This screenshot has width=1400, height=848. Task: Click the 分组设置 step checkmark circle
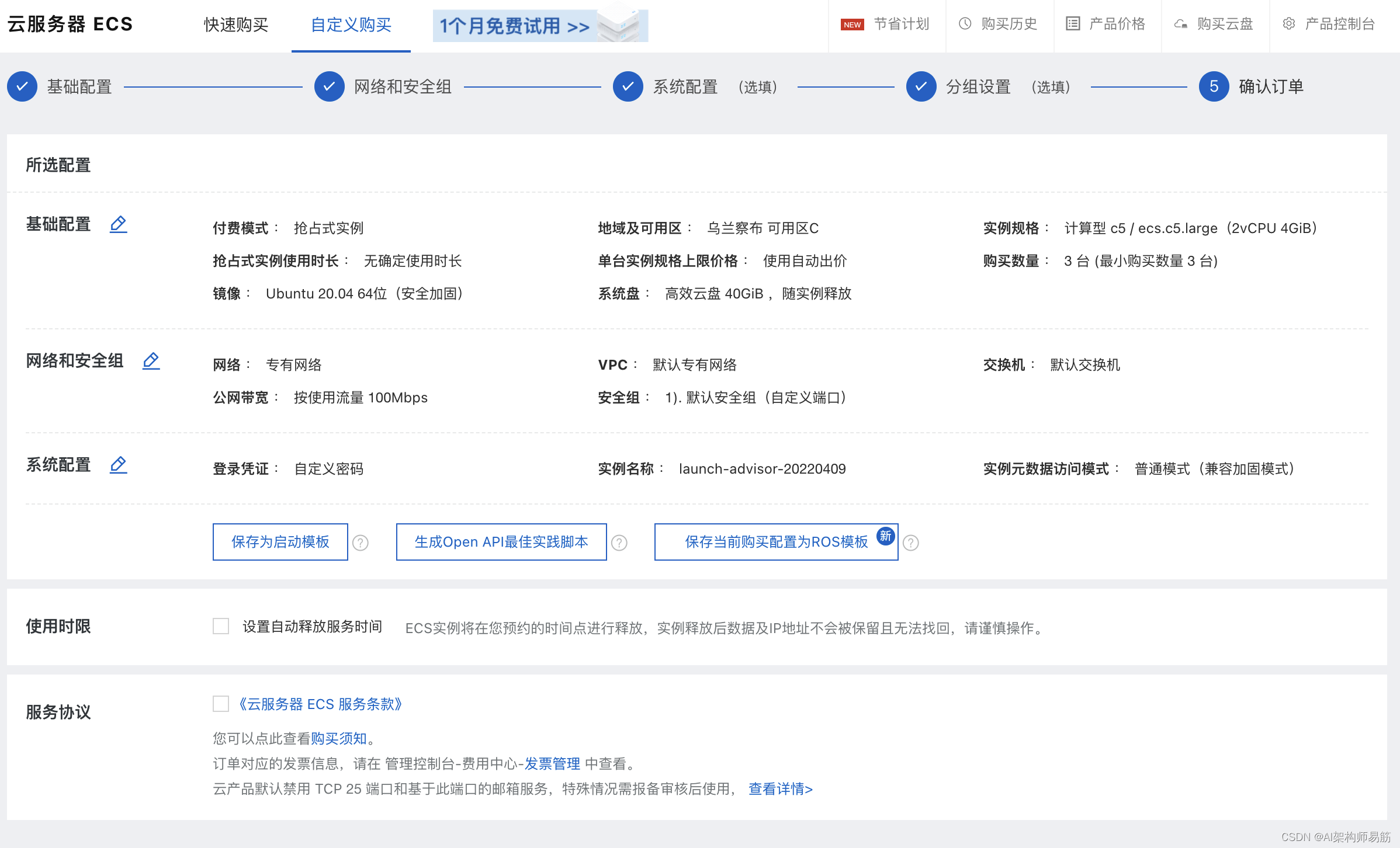921,86
